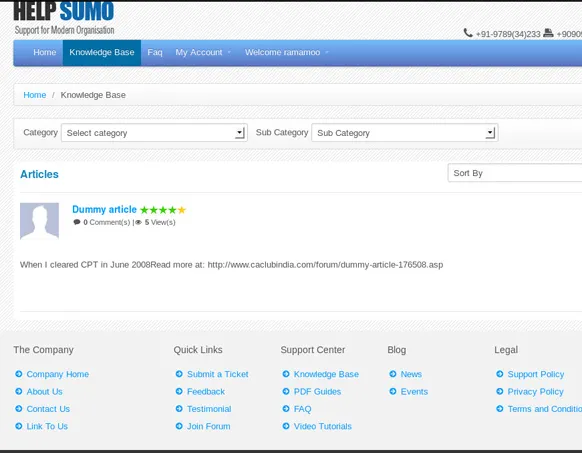The height and width of the screenshot is (453, 582).
Task: Click the phone icon in the header
Action: (468, 33)
